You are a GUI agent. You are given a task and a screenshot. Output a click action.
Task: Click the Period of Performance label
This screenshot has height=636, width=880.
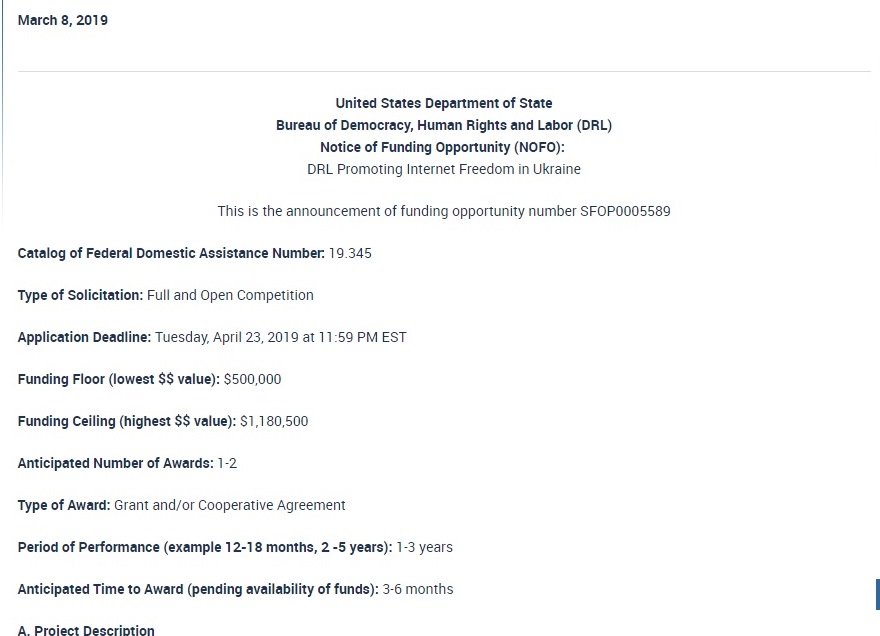point(204,547)
